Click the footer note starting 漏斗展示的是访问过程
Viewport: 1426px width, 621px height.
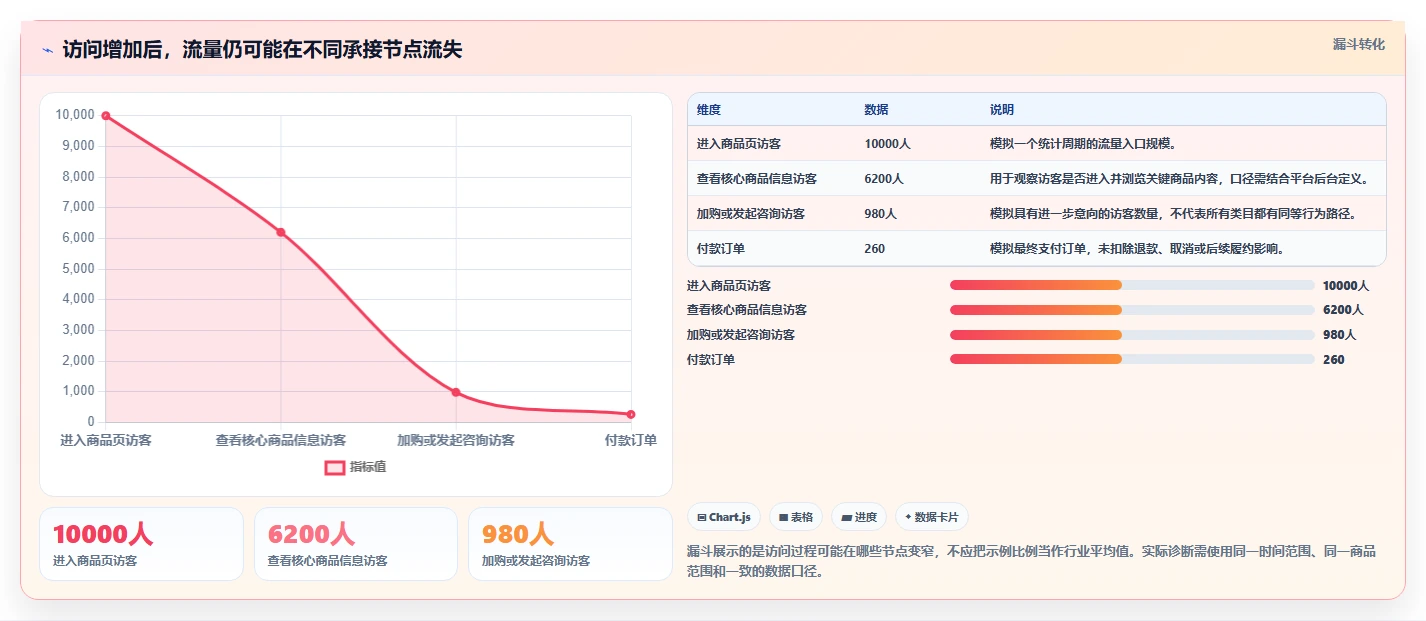[x=1031, y=562]
